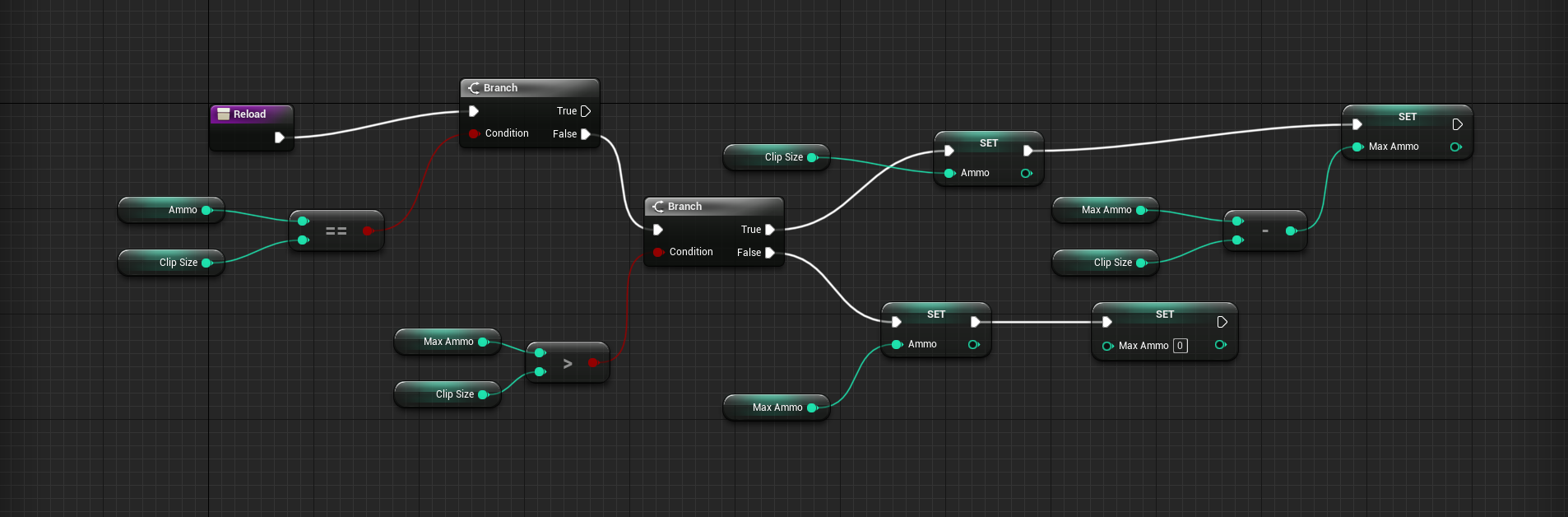Click Max Ammo input pin on SET fed by subtract

[x=1357, y=147]
